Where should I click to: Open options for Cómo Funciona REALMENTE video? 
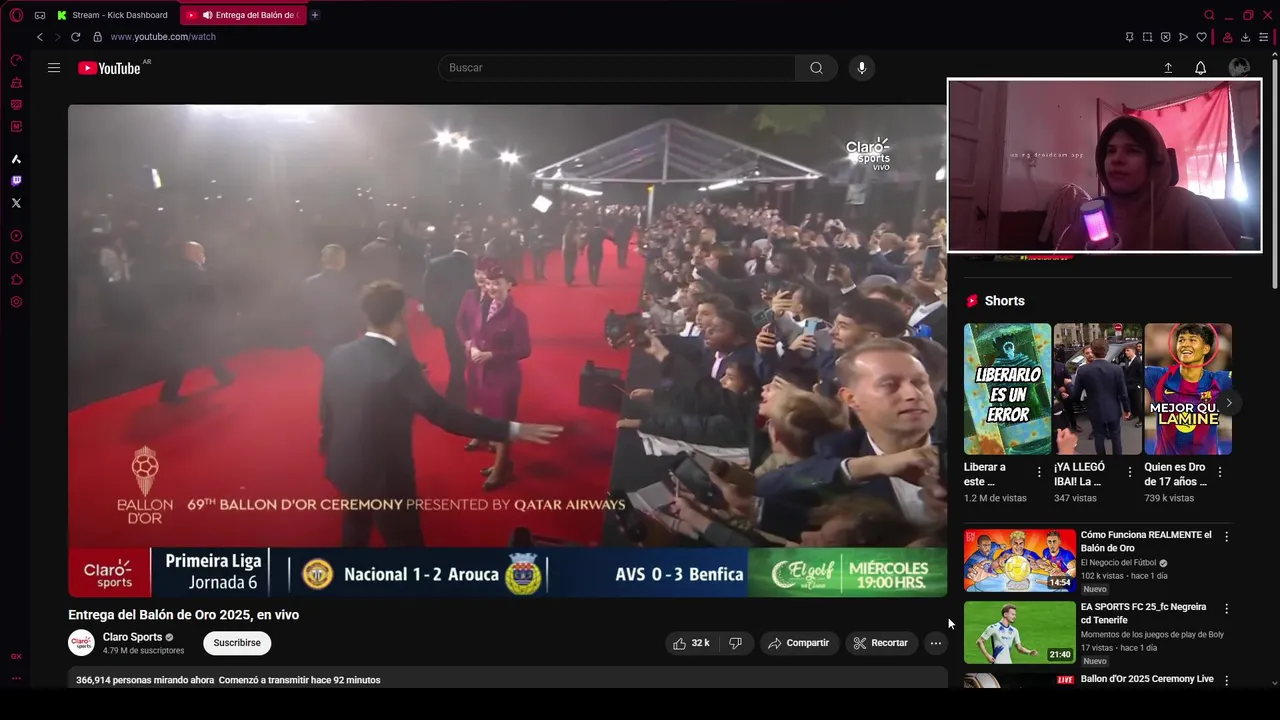[x=1227, y=537]
